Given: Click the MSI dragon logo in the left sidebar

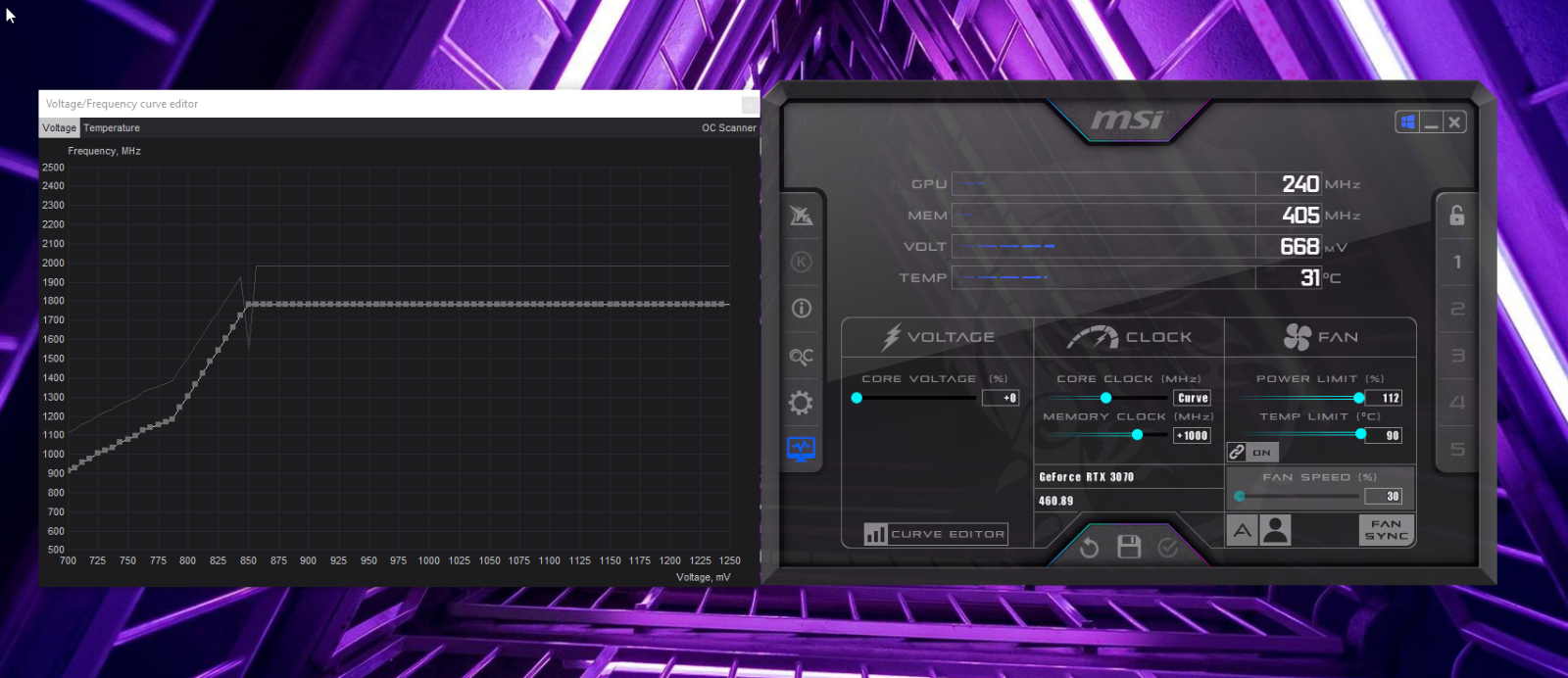Looking at the screenshot, I should 801,216.
